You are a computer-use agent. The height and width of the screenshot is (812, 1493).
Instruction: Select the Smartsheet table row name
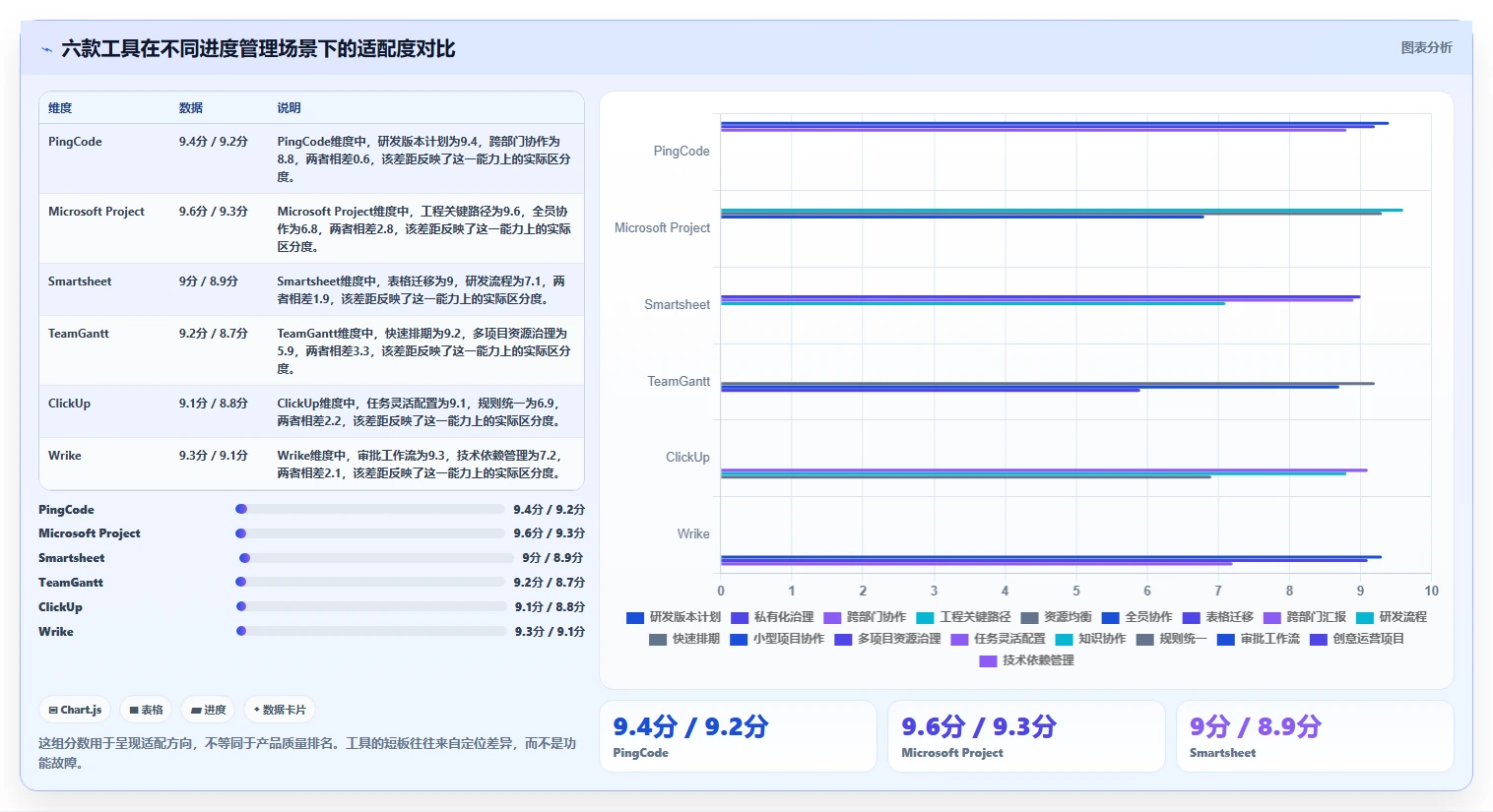pyautogui.click(x=80, y=281)
